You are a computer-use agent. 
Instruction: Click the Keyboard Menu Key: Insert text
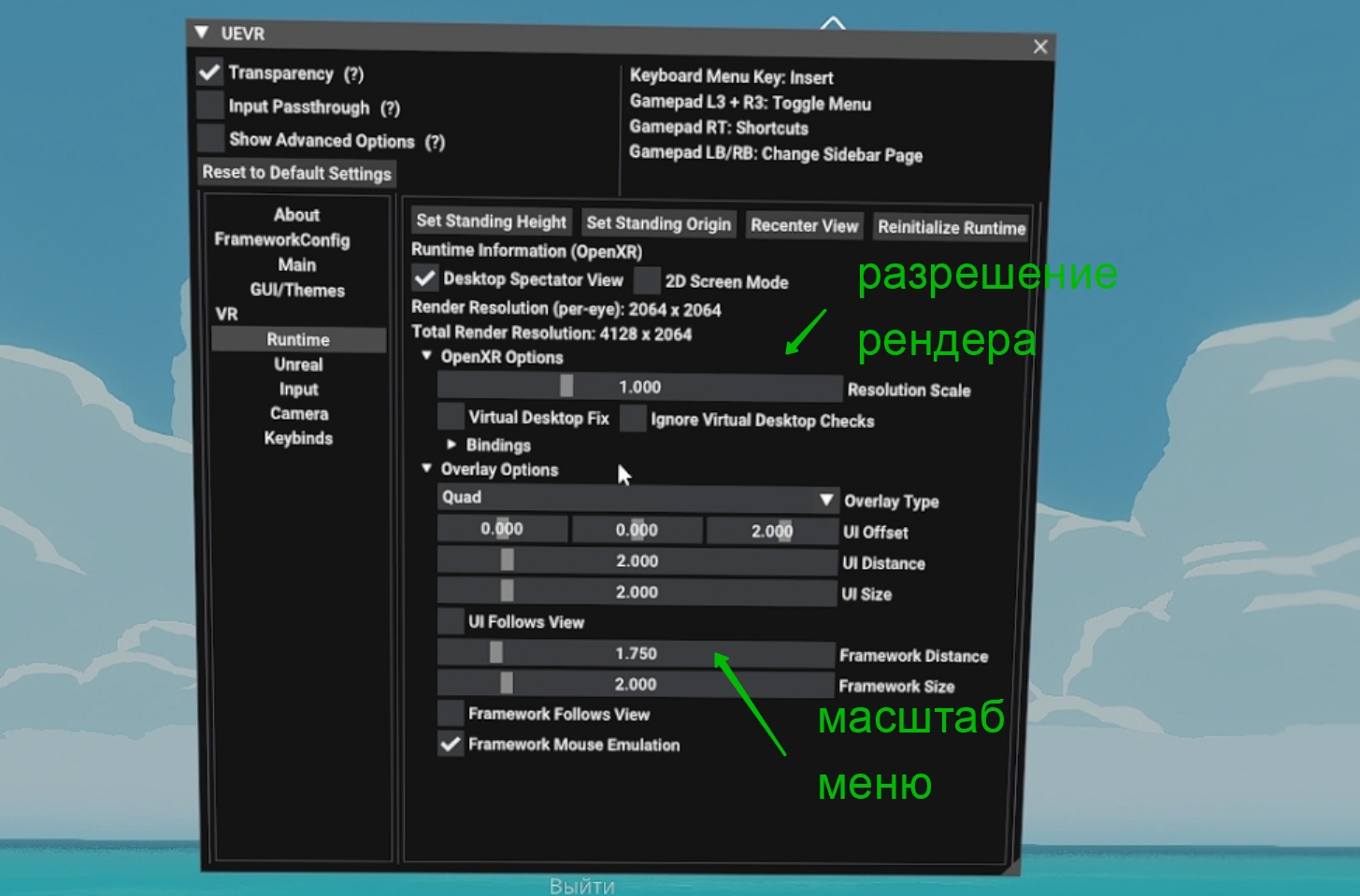click(731, 77)
